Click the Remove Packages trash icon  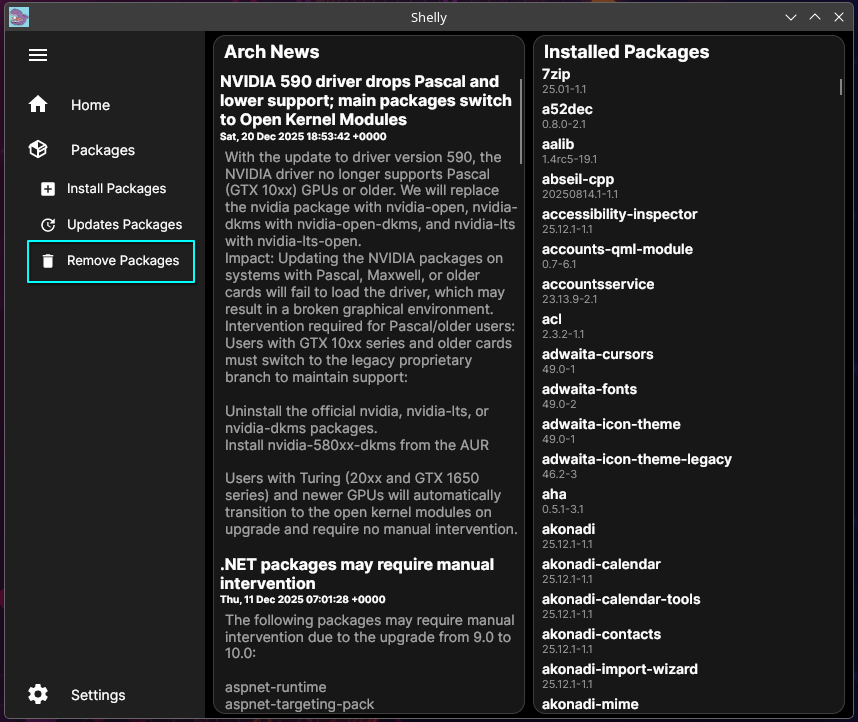click(48, 261)
